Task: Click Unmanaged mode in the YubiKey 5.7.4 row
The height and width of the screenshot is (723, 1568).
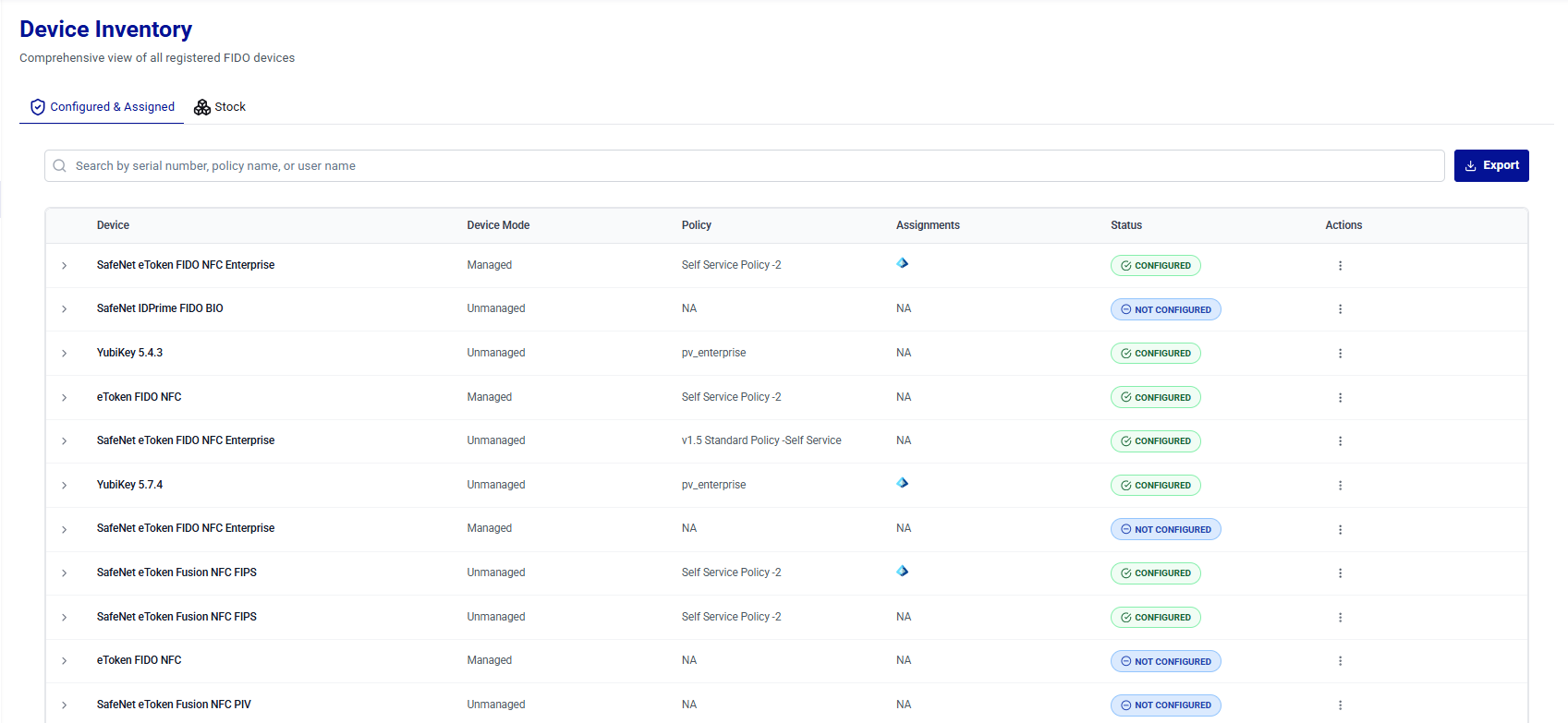Action: tap(496, 485)
